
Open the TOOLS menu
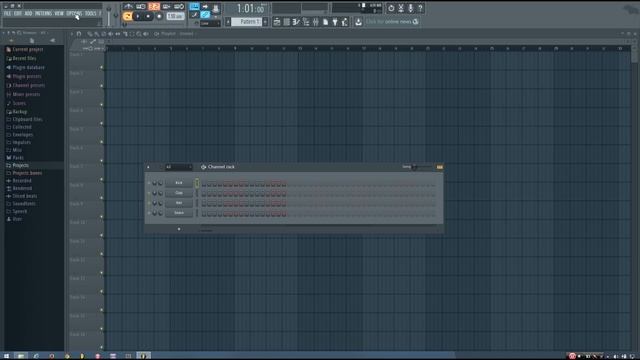pyautogui.click(x=90, y=13)
